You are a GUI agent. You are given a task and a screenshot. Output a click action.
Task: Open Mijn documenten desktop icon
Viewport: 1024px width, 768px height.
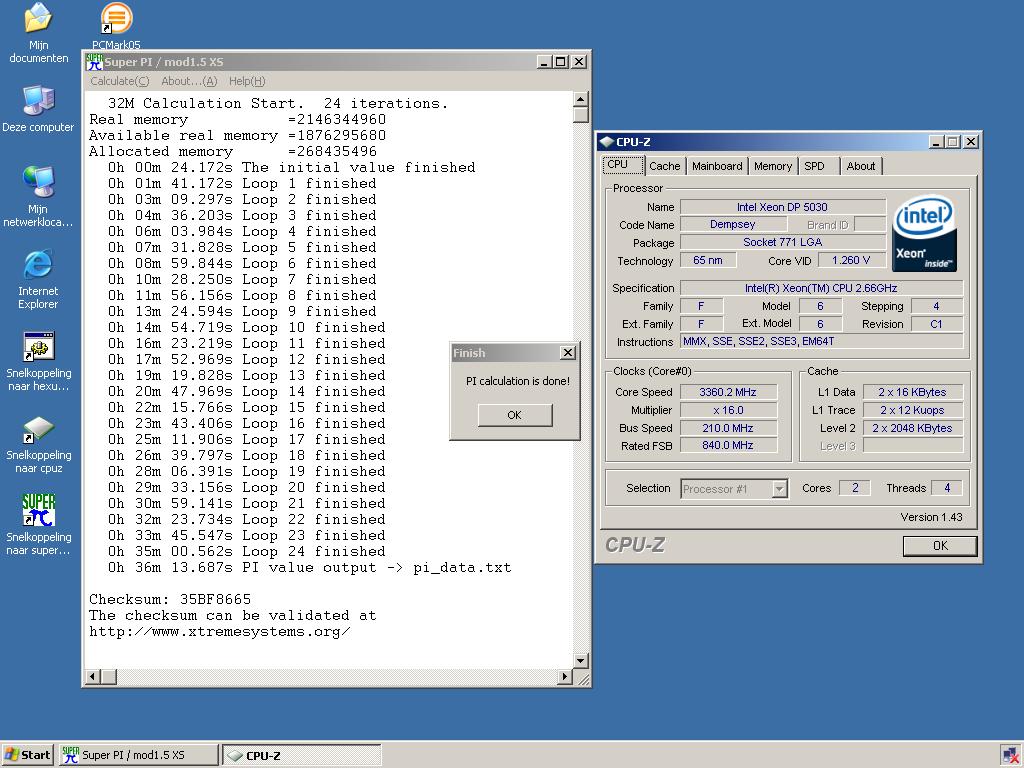[39, 33]
